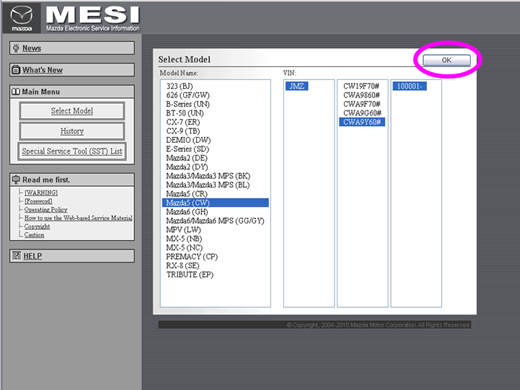The image size is (520, 390).
Task: Select model 626 (GF/GW)
Action: tap(188, 95)
